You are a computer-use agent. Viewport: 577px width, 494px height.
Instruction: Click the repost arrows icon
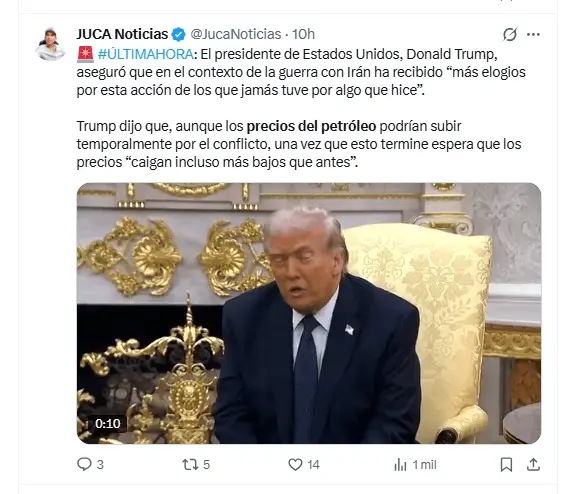tap(190, 465)
